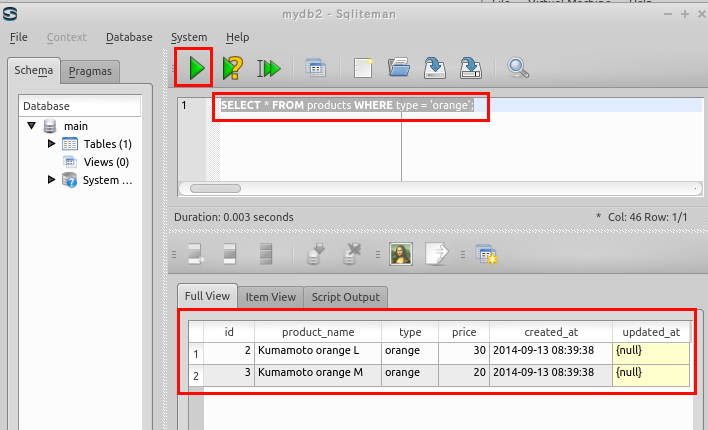Click into the SQL query editor line
Viewport: 708px width, 430px height.
461,105
